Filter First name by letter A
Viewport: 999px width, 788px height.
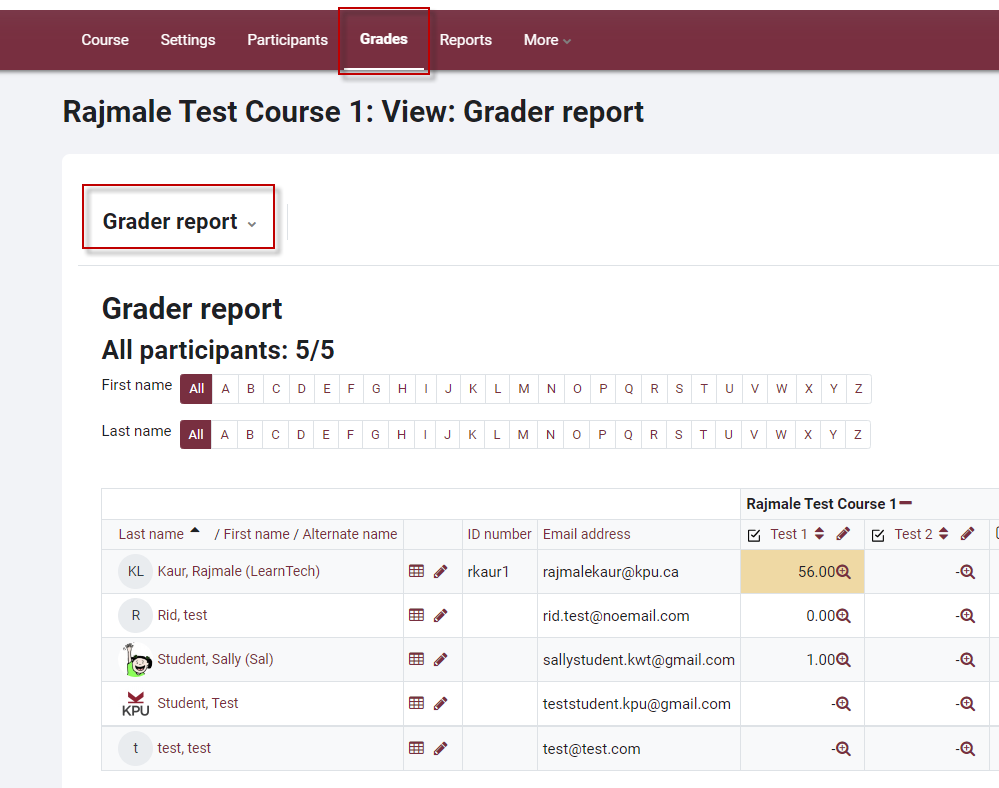click(x=226, y=389)
